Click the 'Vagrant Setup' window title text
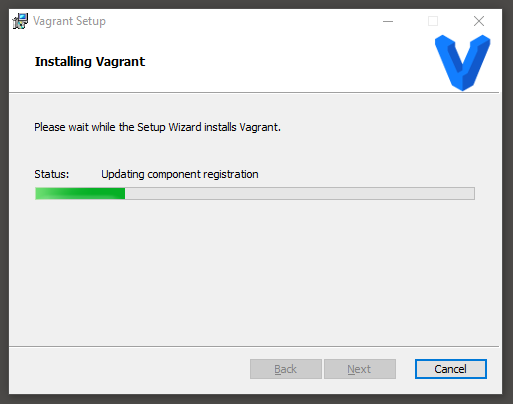This screenshot has height=404, width=513. (x=69, y=21)
